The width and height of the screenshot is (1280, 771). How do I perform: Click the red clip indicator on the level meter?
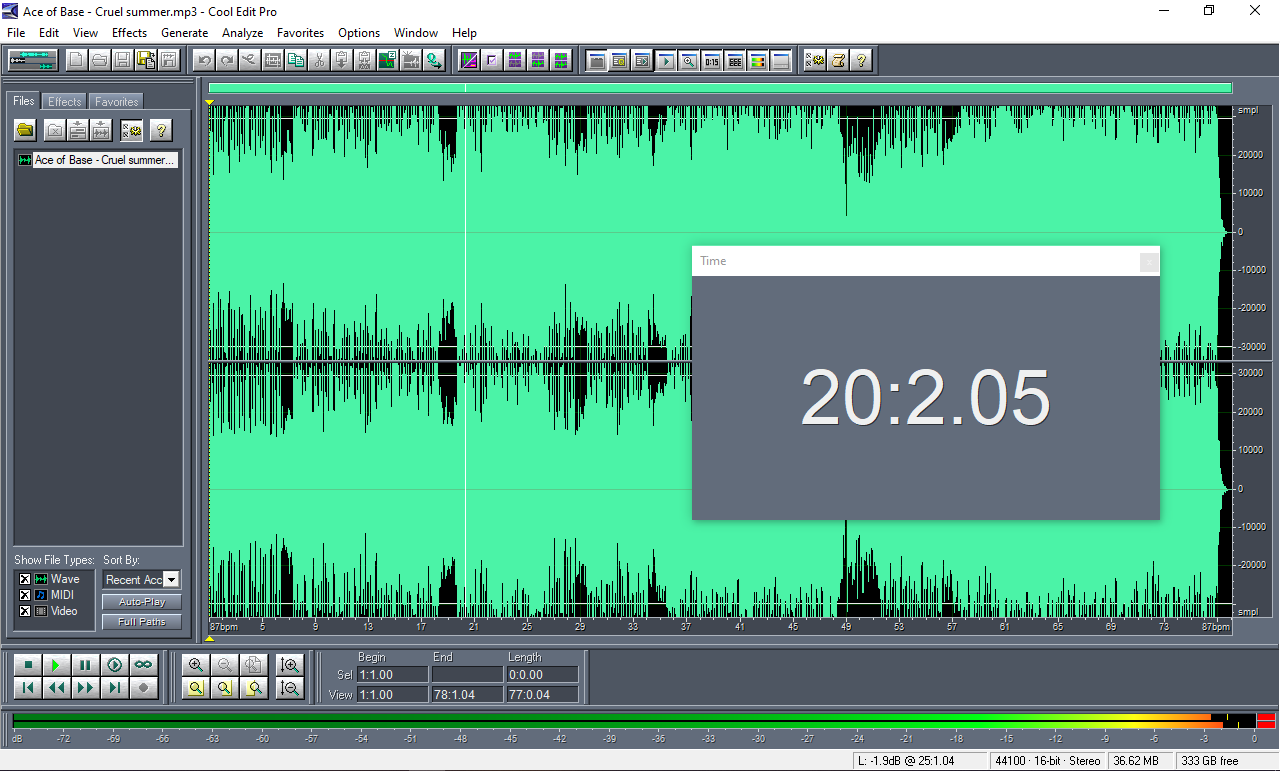[x=1266, y=721]
